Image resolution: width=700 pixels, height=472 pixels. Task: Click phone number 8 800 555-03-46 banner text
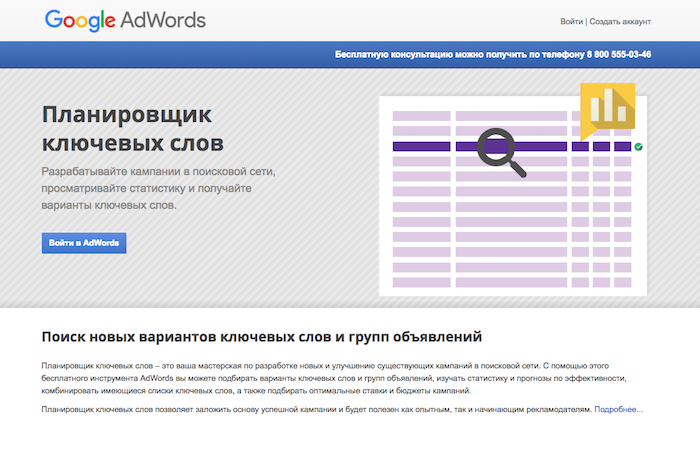(619, 54)
